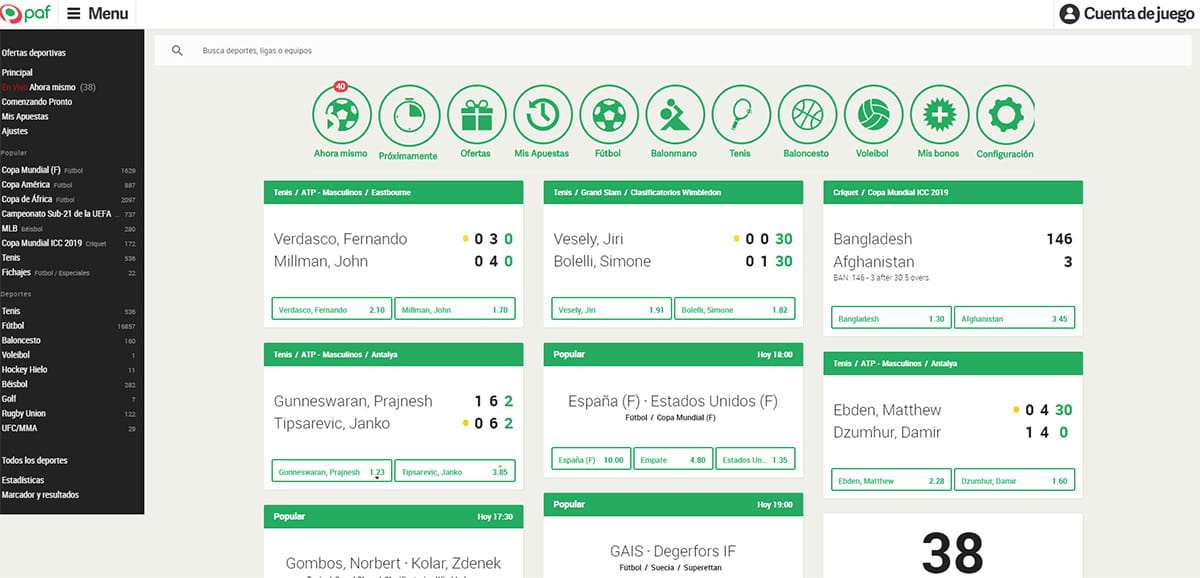Viewport: 1200px width, 578px height.
Task: Open the hamburger Menu
Action: pos(98,14)
